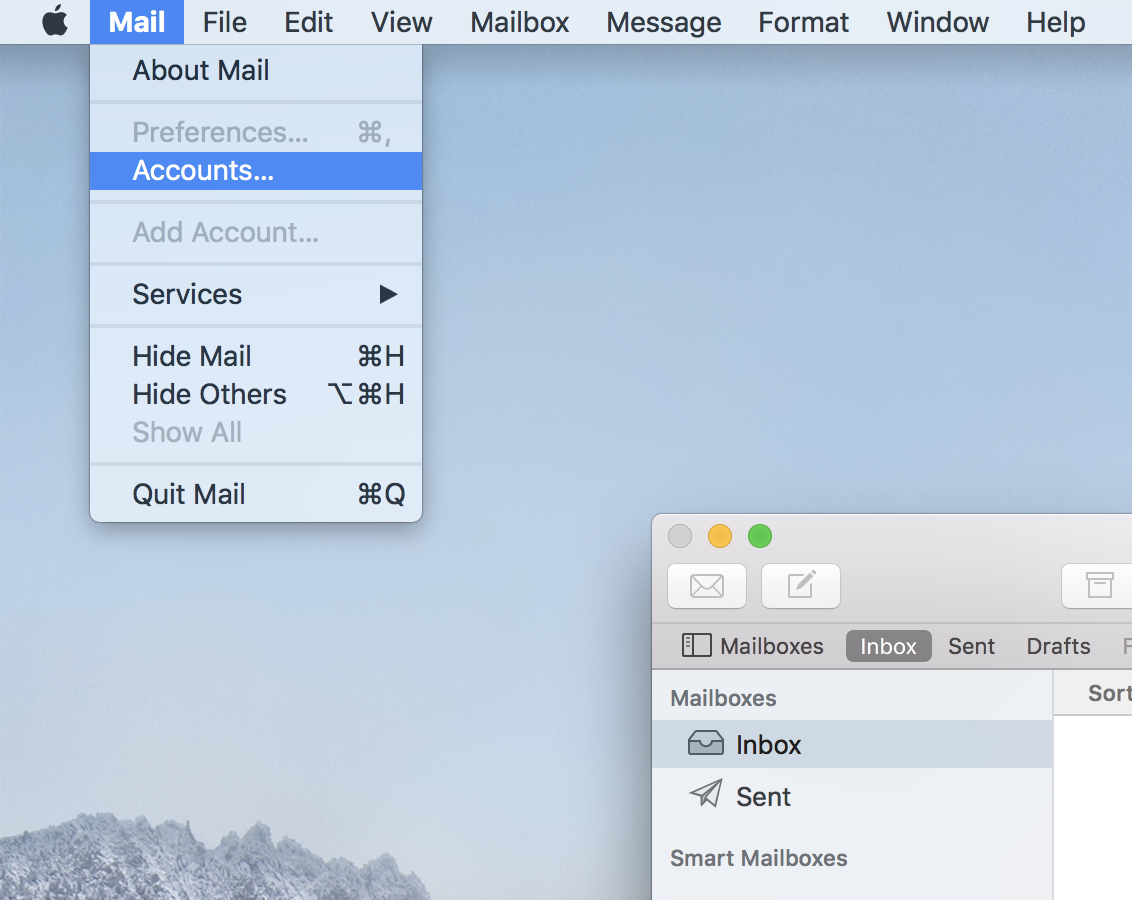1132x900 pixels.
Task: Switch to Sent in favorites bar
Action: (971, 646)
